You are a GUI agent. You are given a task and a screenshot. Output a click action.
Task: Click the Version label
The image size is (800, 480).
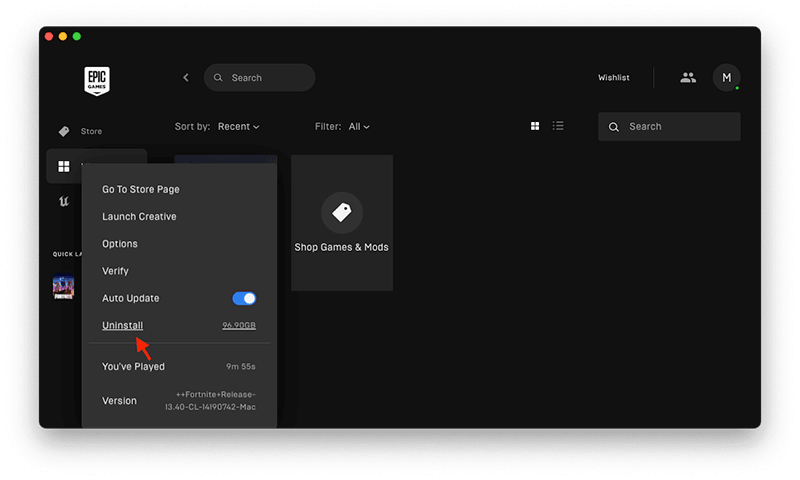click(119, 401)
